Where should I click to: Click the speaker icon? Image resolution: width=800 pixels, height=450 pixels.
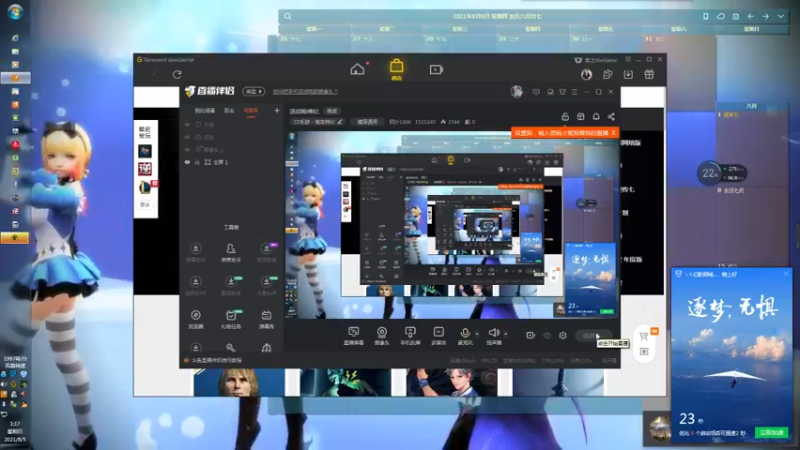pos(493,333)
